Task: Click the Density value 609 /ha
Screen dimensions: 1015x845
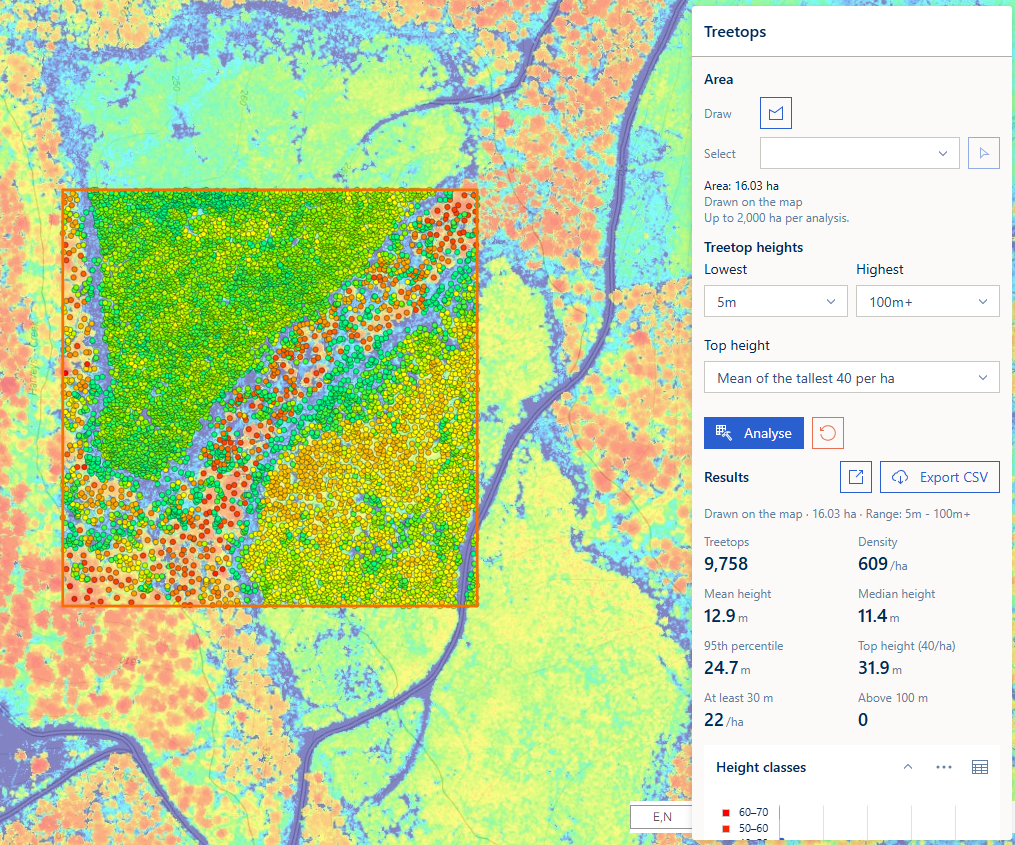Action: (x=882, y=564)
